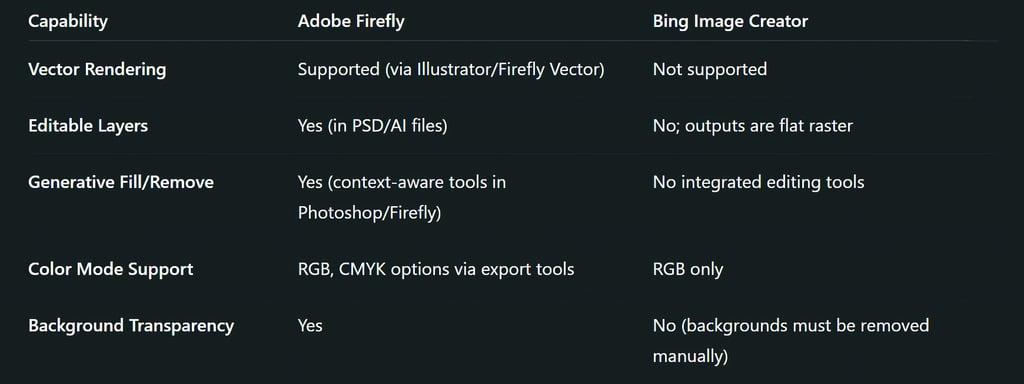
Task: Click 'No; outputs are flat raster' cell
Action: click(x=752, y=125)
